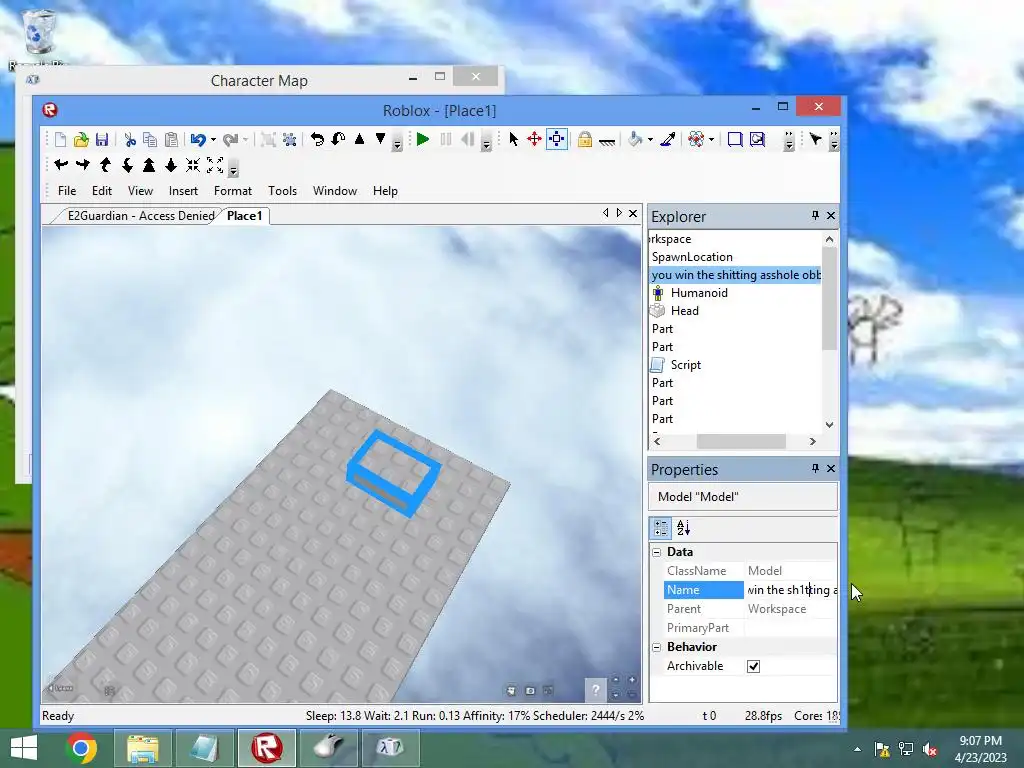Expand camera toolbar overflow options
The height and width of the screenshot is (768, 1024).
pyautogui.click(x=233, y=168)
